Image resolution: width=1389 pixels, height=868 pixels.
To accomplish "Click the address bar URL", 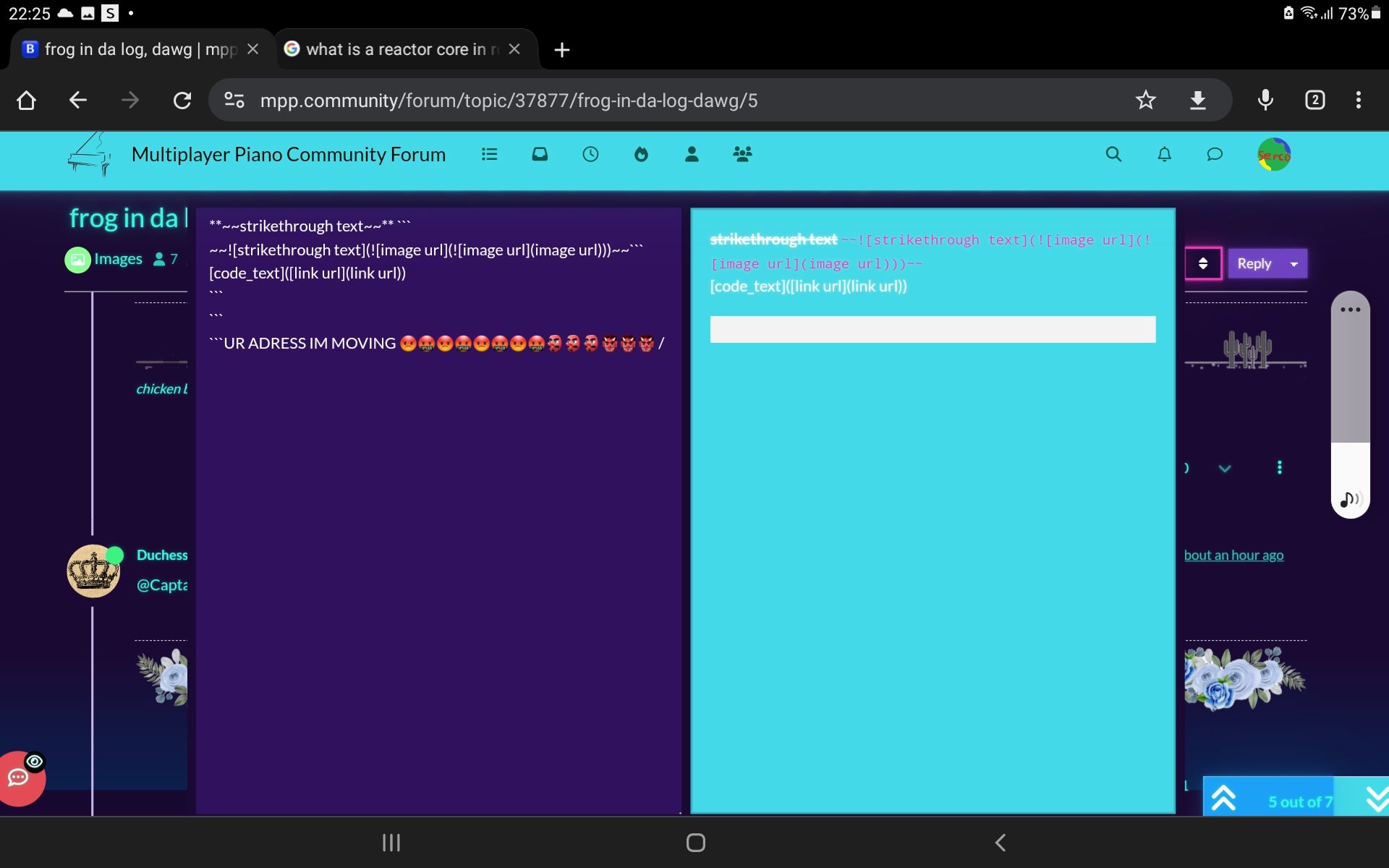I will tap(509, 101).
